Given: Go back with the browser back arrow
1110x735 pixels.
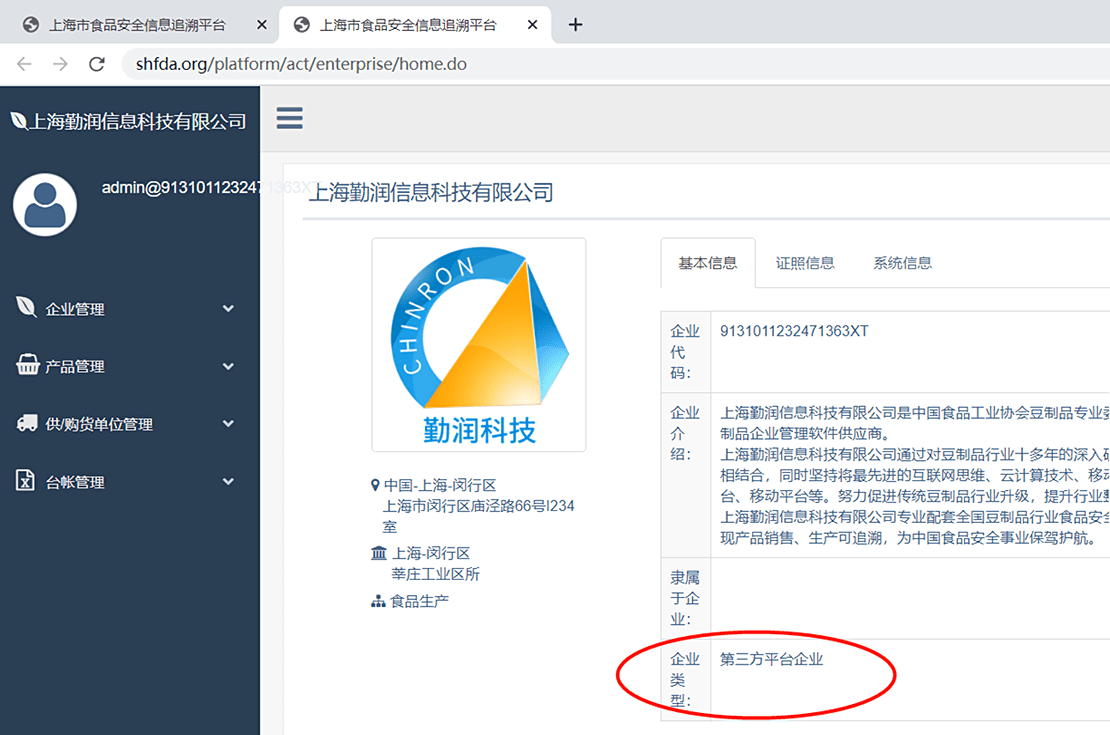Looking at the screenshot, I should 24,64.
